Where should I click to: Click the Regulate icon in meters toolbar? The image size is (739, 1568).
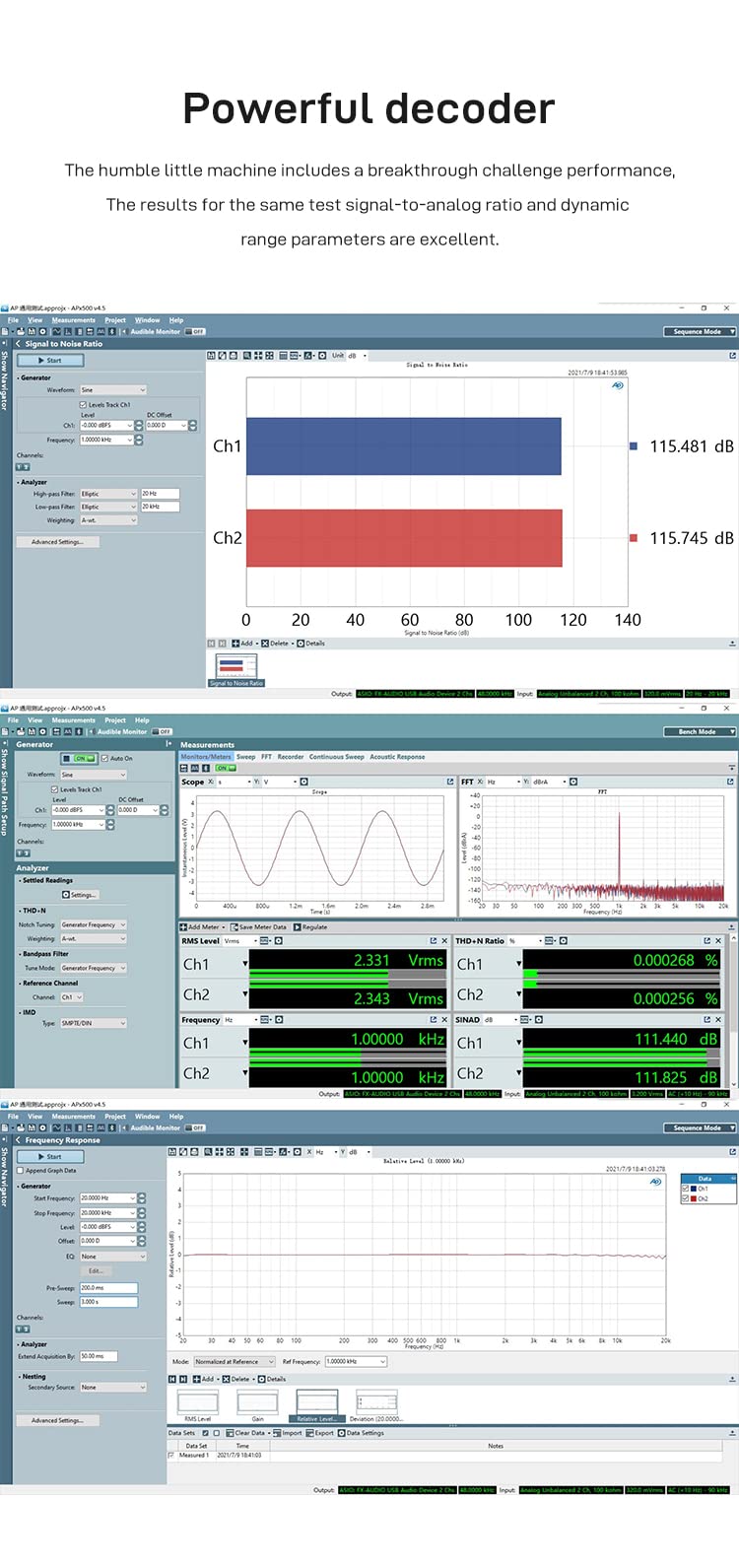pos(298,927)
